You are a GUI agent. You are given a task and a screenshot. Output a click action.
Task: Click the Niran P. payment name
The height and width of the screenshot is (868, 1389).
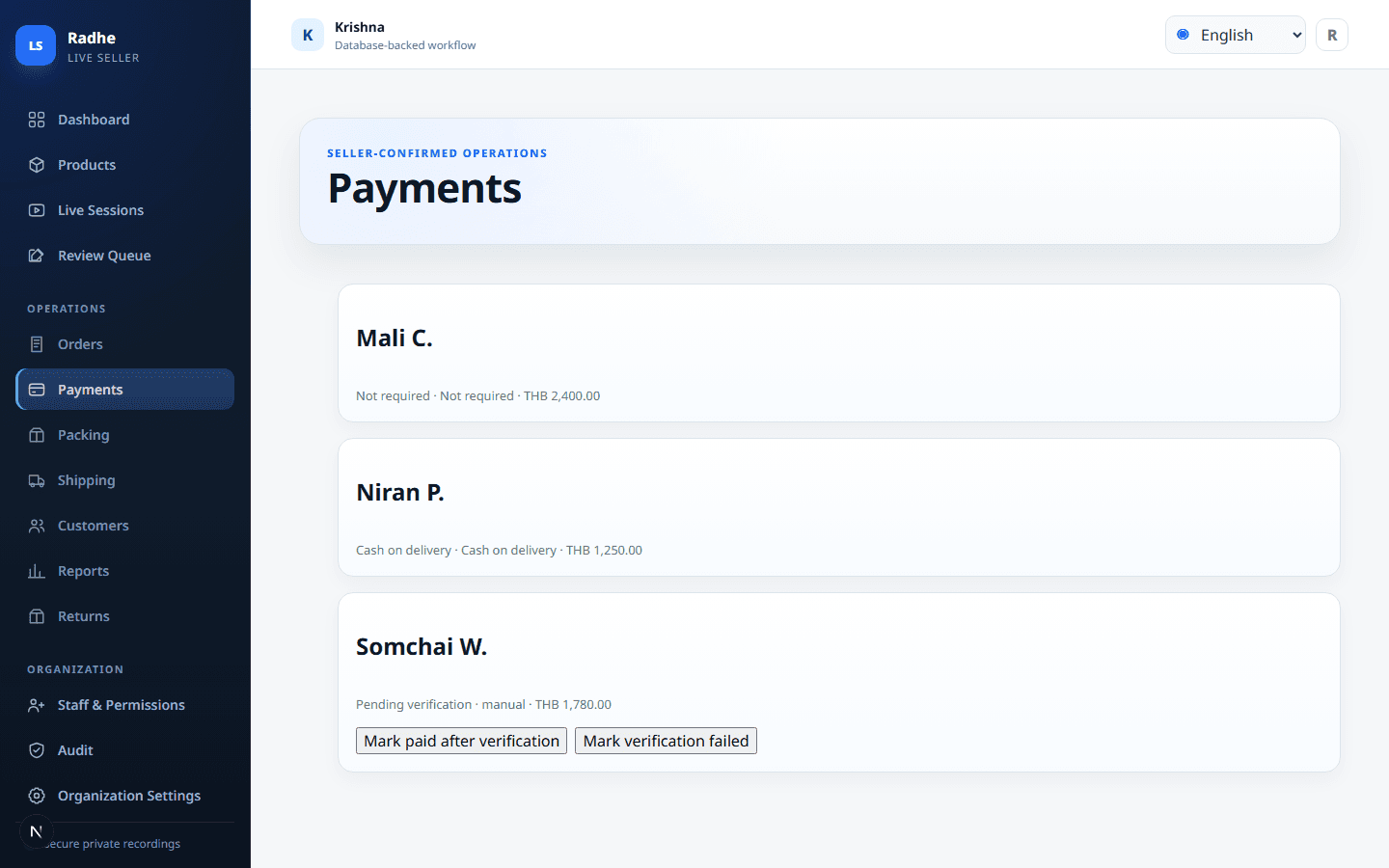coord(400,493)
